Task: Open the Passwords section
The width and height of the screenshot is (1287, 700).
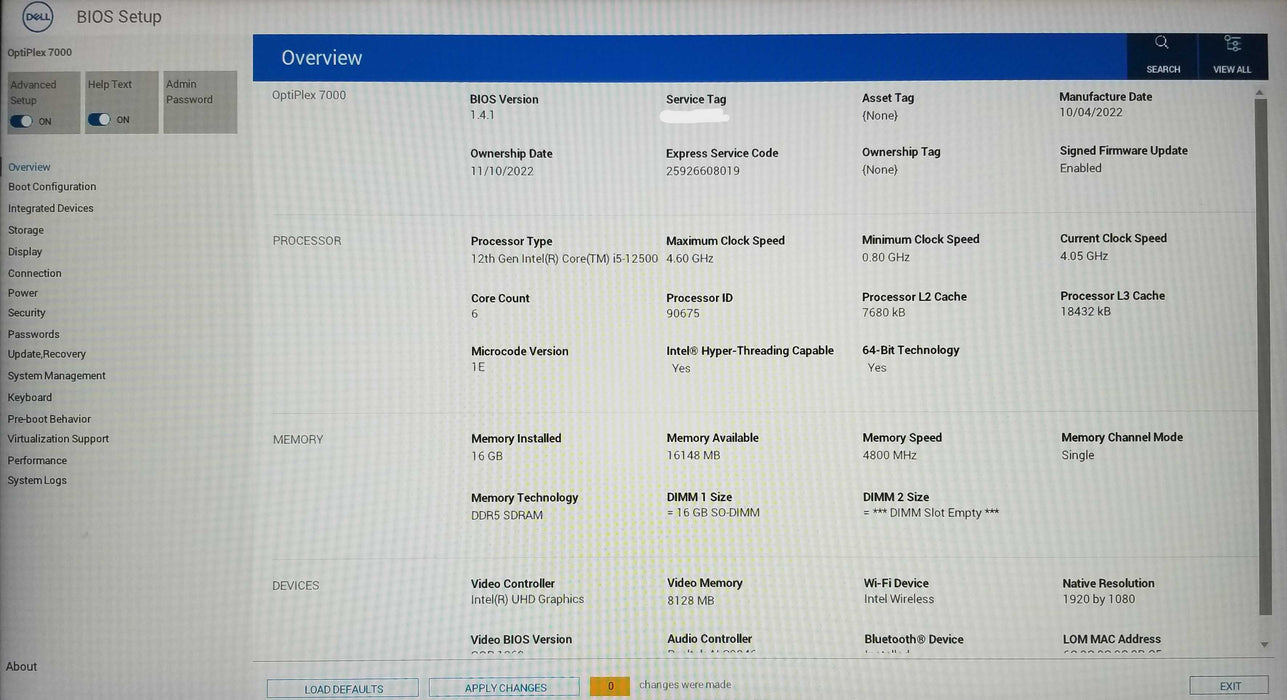Action: tap(34, 334)
